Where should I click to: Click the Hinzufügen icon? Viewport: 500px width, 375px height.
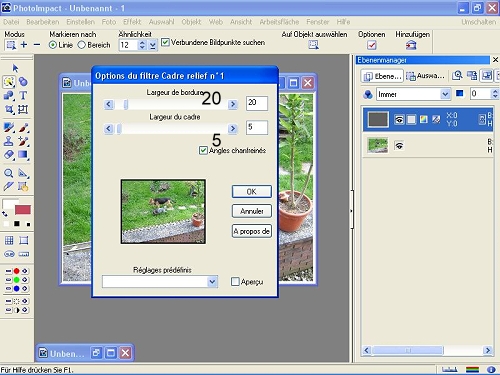(411, 45)
